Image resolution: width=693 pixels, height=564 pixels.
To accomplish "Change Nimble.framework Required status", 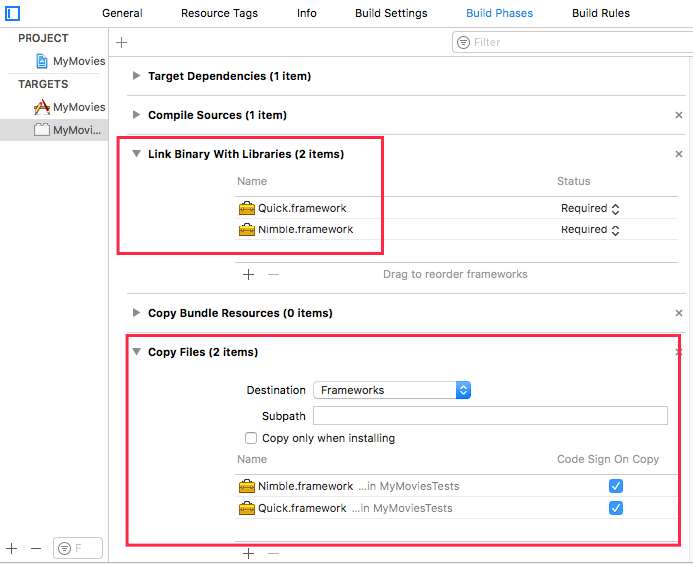I will 590,230.
